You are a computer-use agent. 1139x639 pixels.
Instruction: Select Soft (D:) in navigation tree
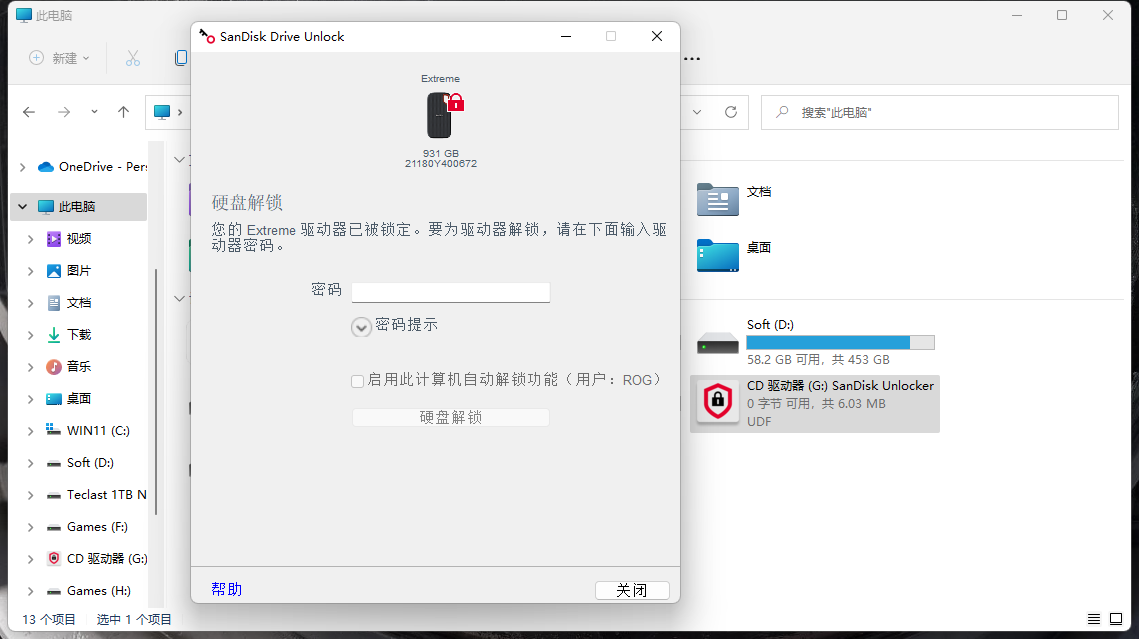pos(80,463)
